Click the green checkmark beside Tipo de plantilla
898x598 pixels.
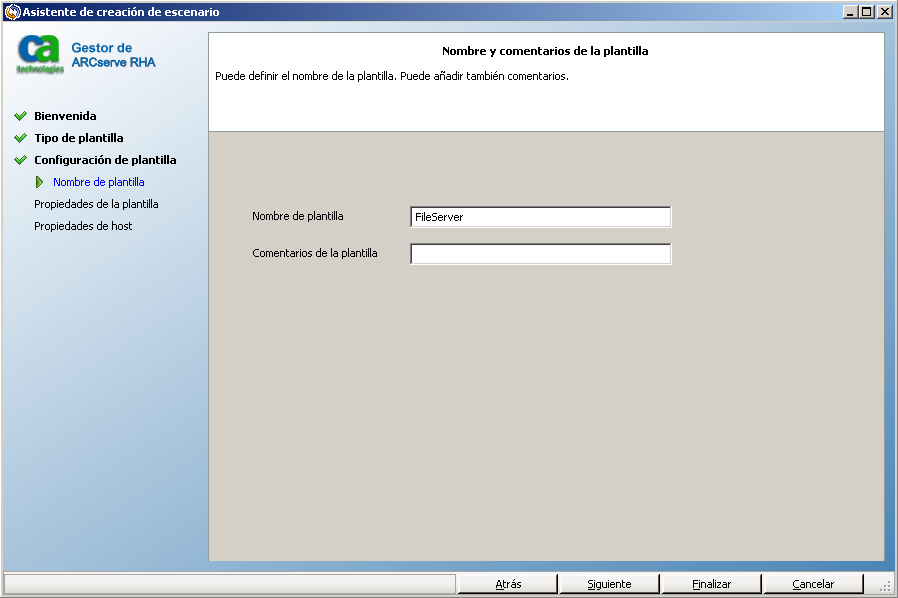coord(21,138)
